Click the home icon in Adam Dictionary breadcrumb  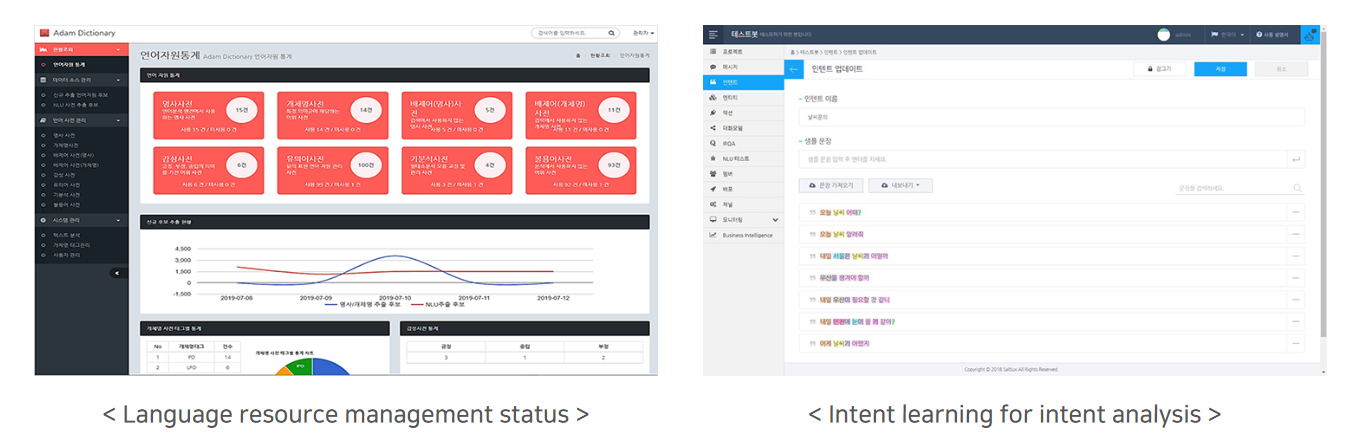(x=578, y=56)
